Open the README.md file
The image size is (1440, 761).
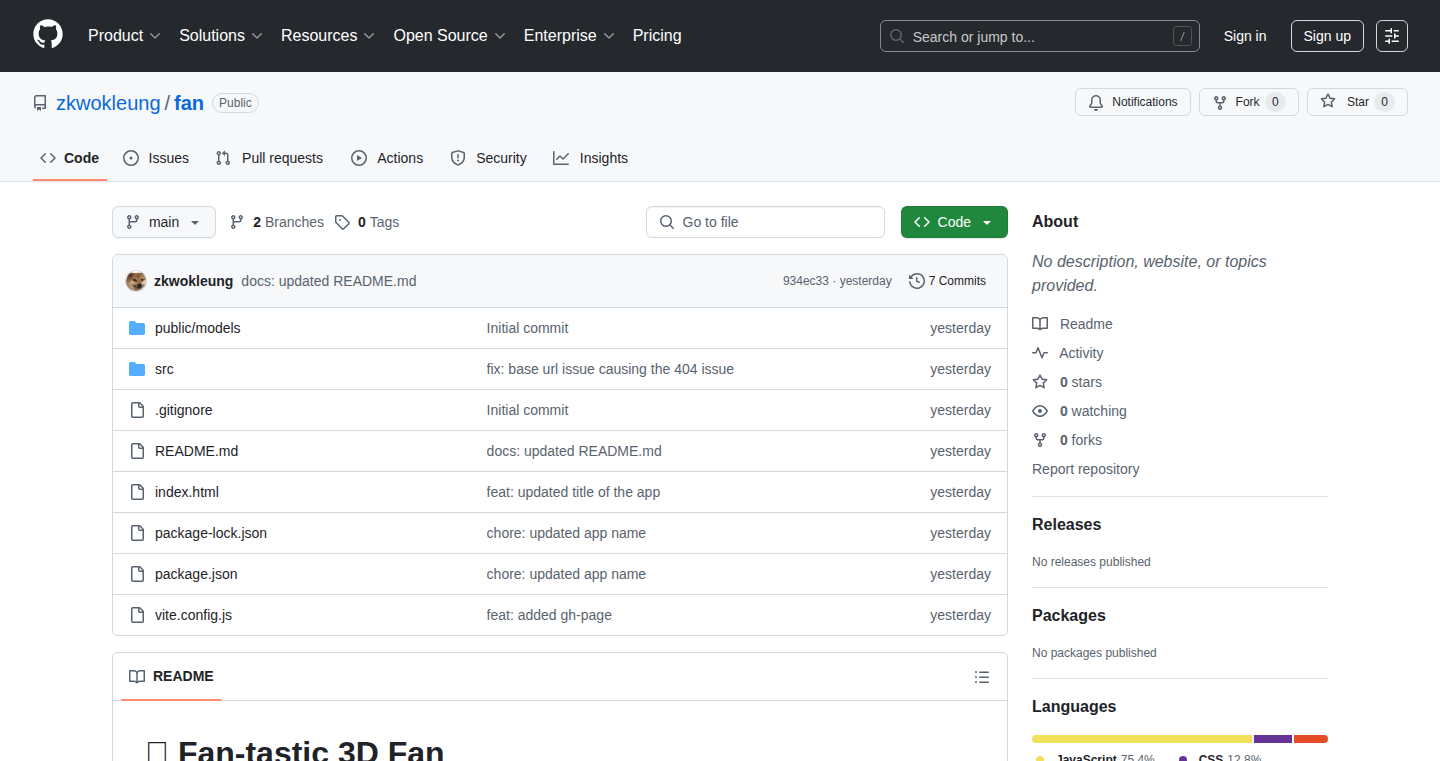[x=197, y=451]
